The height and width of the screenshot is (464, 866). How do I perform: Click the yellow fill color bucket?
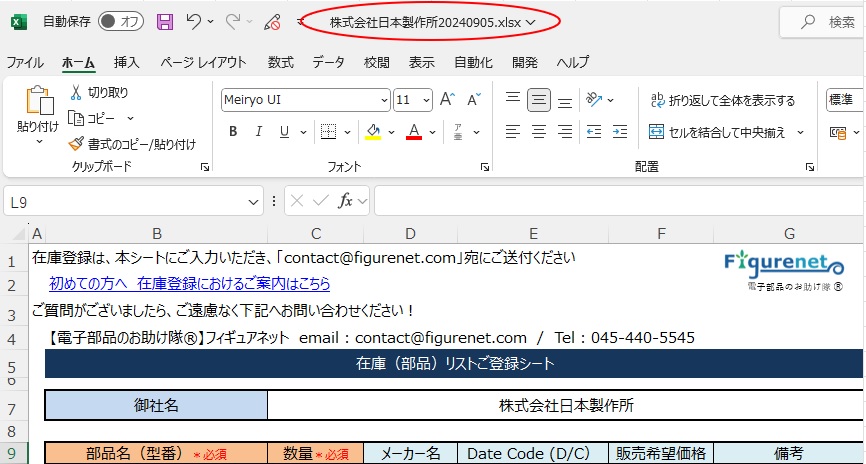point(372,132)
